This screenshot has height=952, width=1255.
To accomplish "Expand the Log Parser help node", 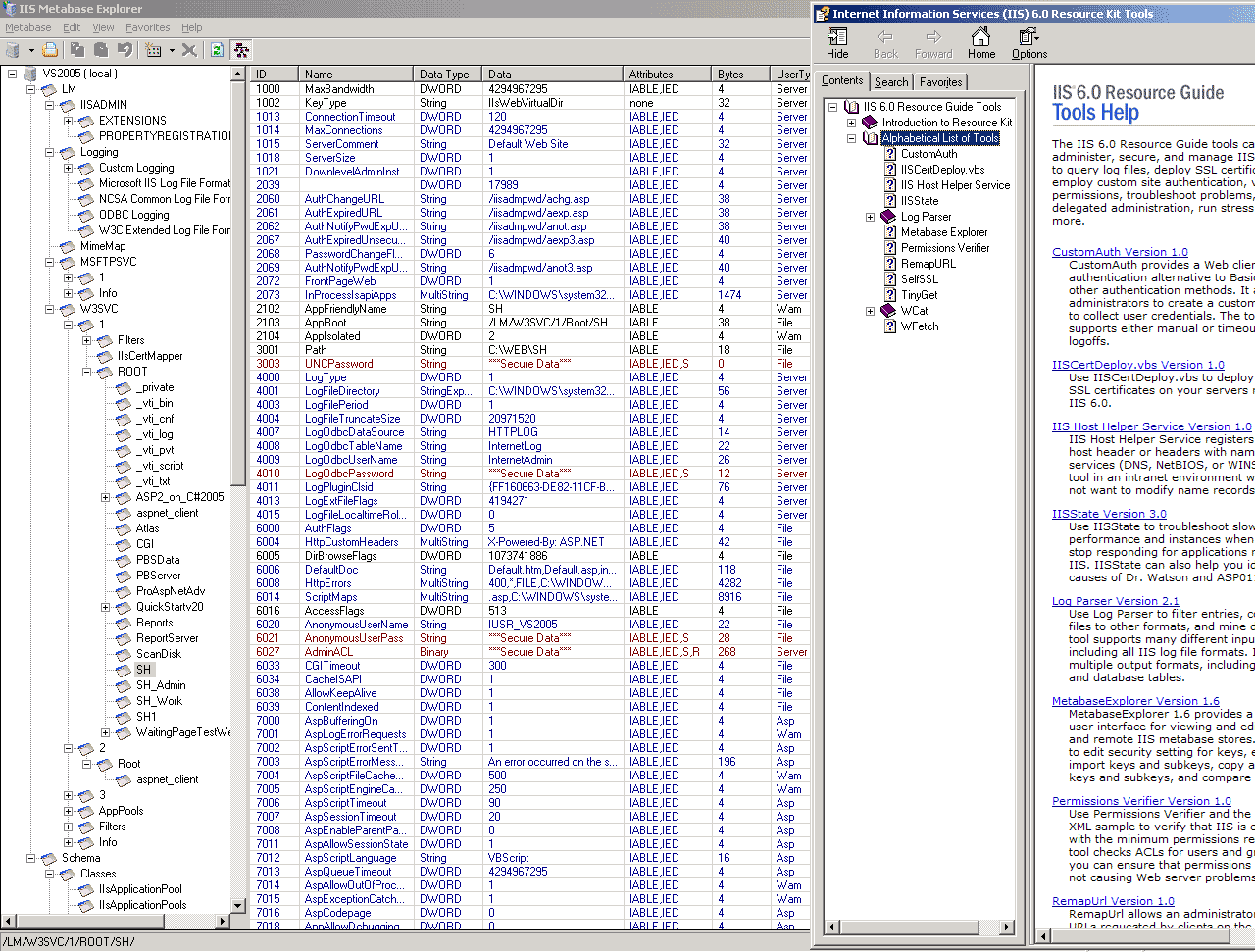I will tap(870, 217).
